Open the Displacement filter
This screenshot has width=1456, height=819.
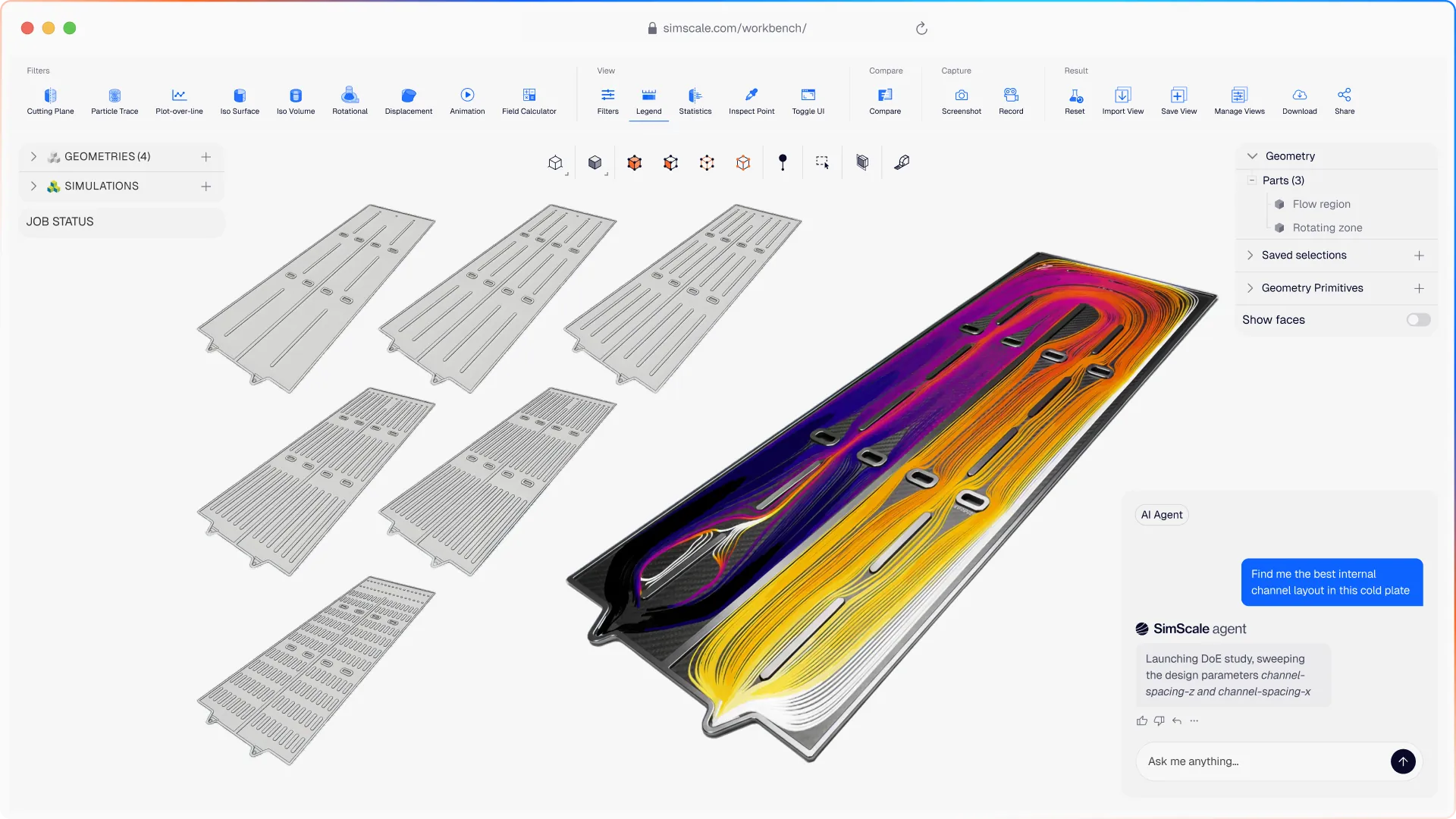(409, 101)
